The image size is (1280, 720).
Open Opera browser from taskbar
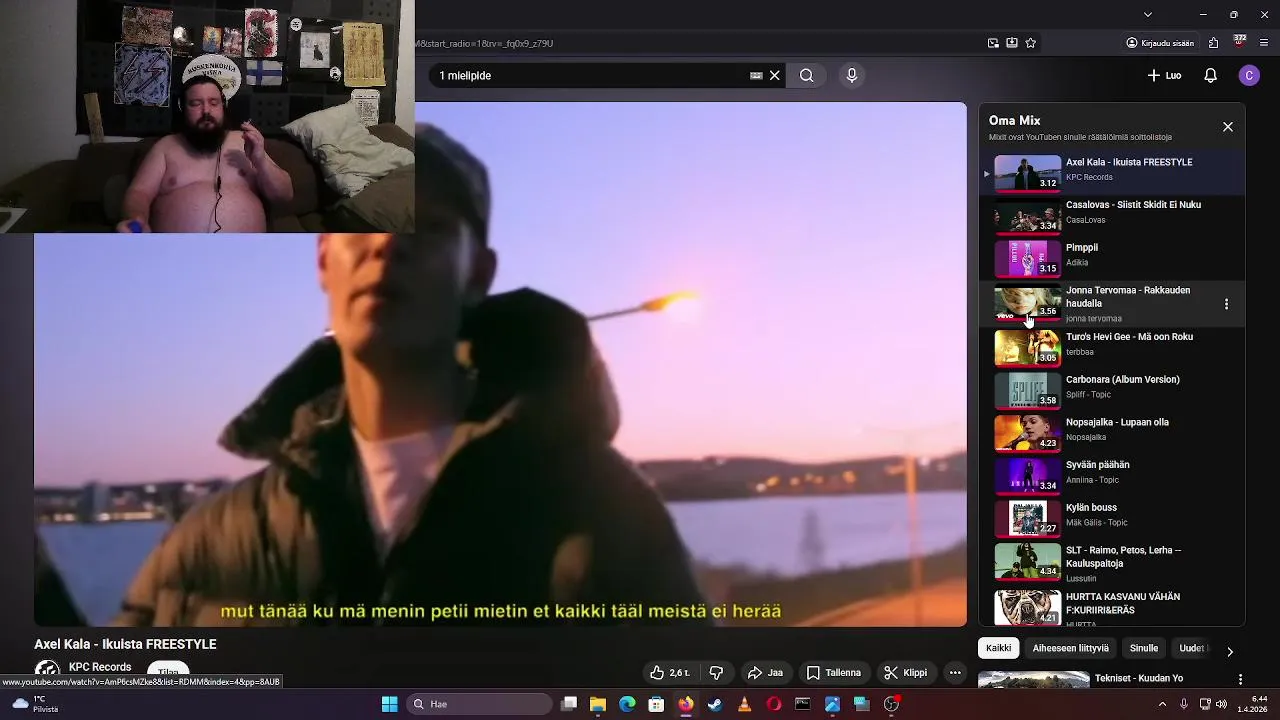(773, 704)
